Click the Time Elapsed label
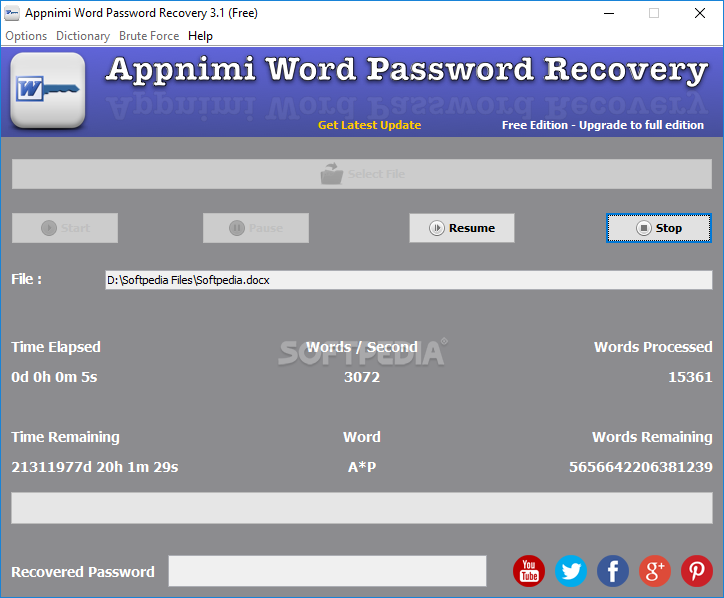This screenshot has width=724, height=598. 56,347
